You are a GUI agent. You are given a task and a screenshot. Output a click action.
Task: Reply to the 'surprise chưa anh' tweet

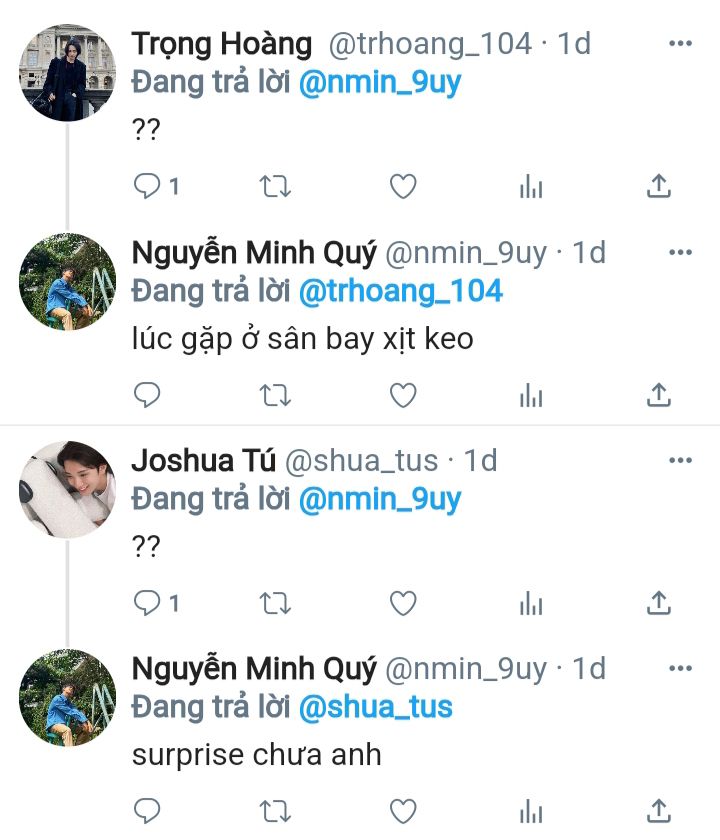point(147,811)
